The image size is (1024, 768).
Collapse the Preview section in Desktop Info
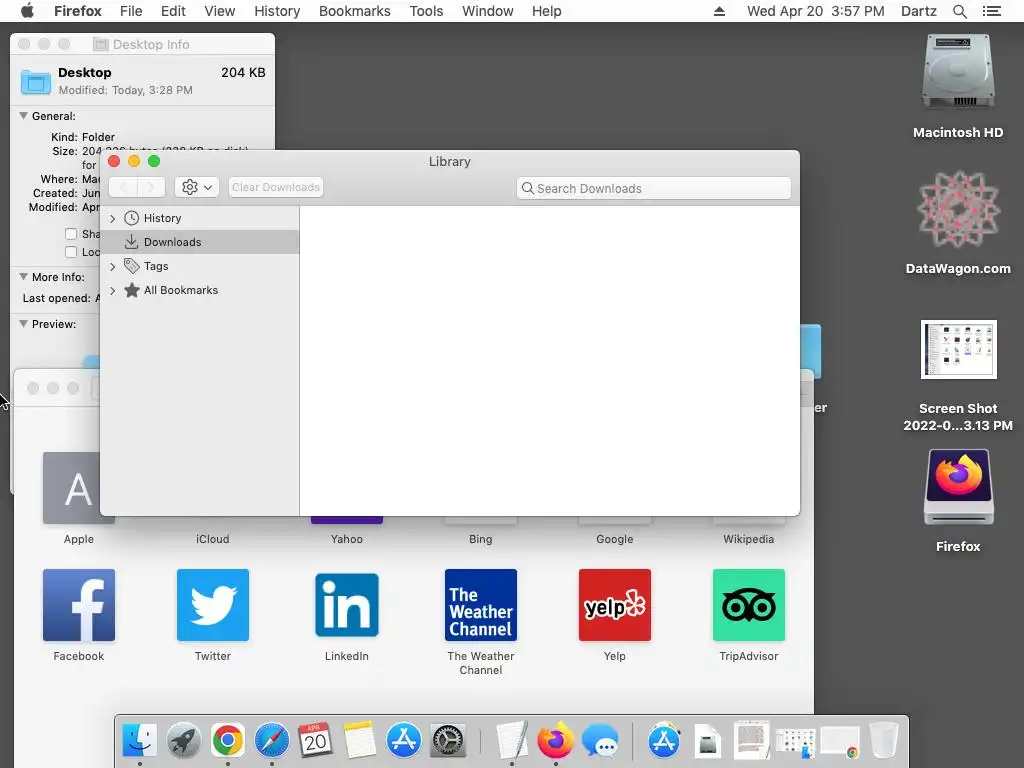click(24, 323)
